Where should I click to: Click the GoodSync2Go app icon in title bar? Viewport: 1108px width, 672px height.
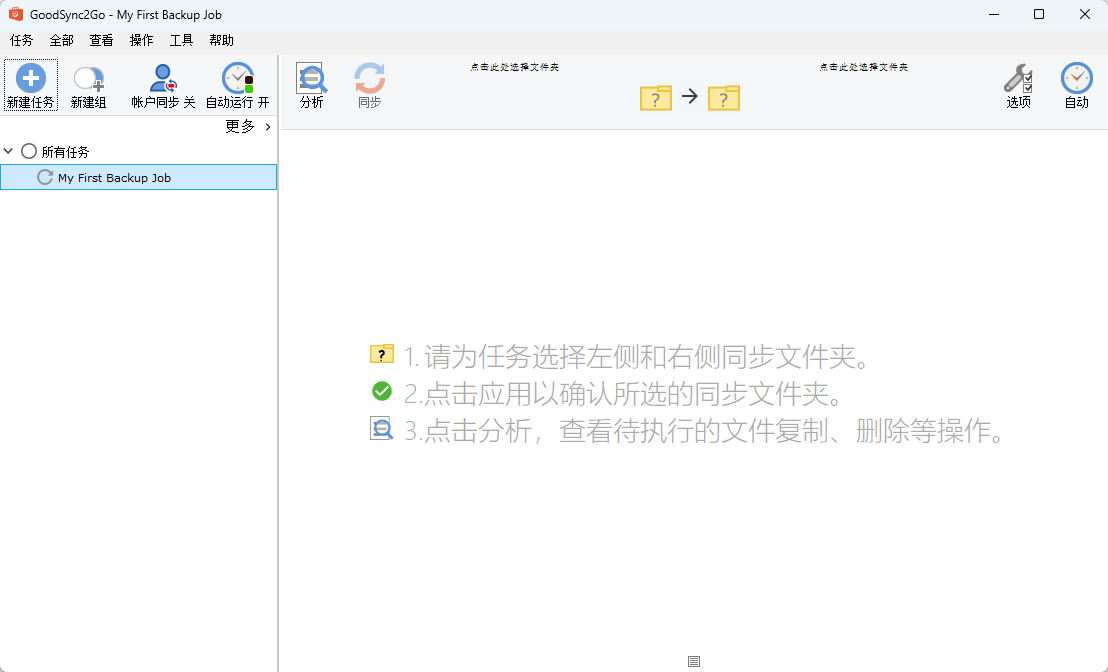pyautogui.click(x=16, y=14)
